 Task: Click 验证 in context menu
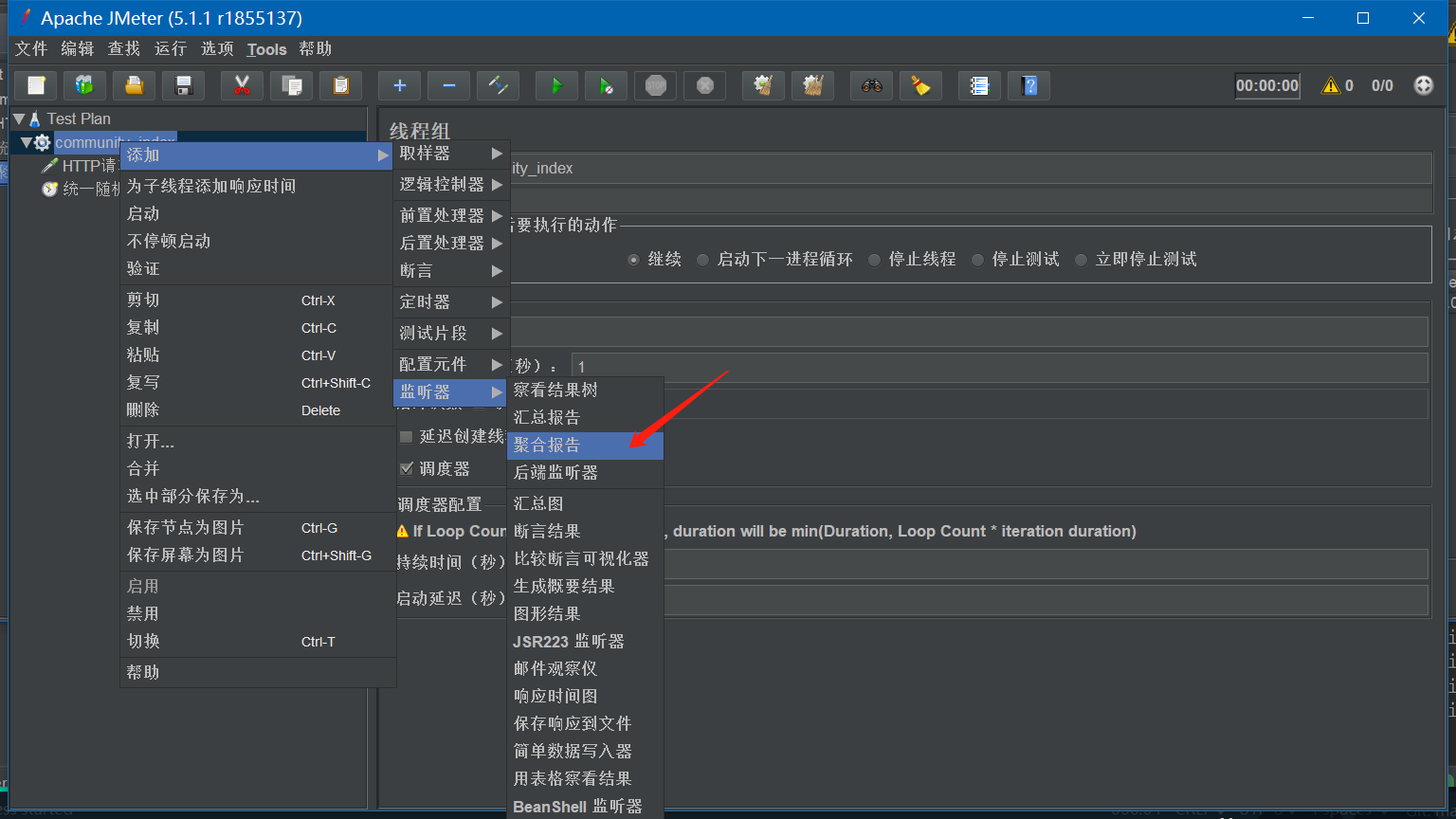257,268
